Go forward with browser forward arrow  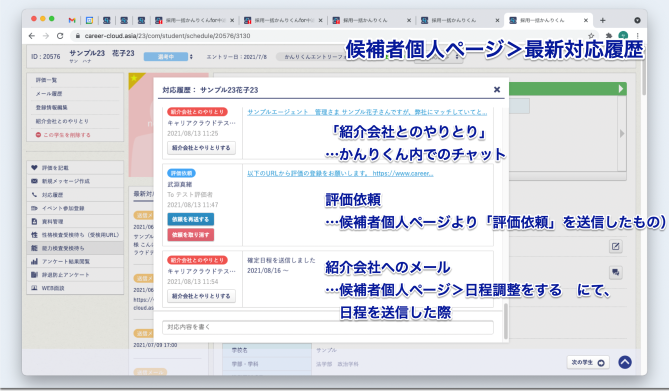point(46,36)
